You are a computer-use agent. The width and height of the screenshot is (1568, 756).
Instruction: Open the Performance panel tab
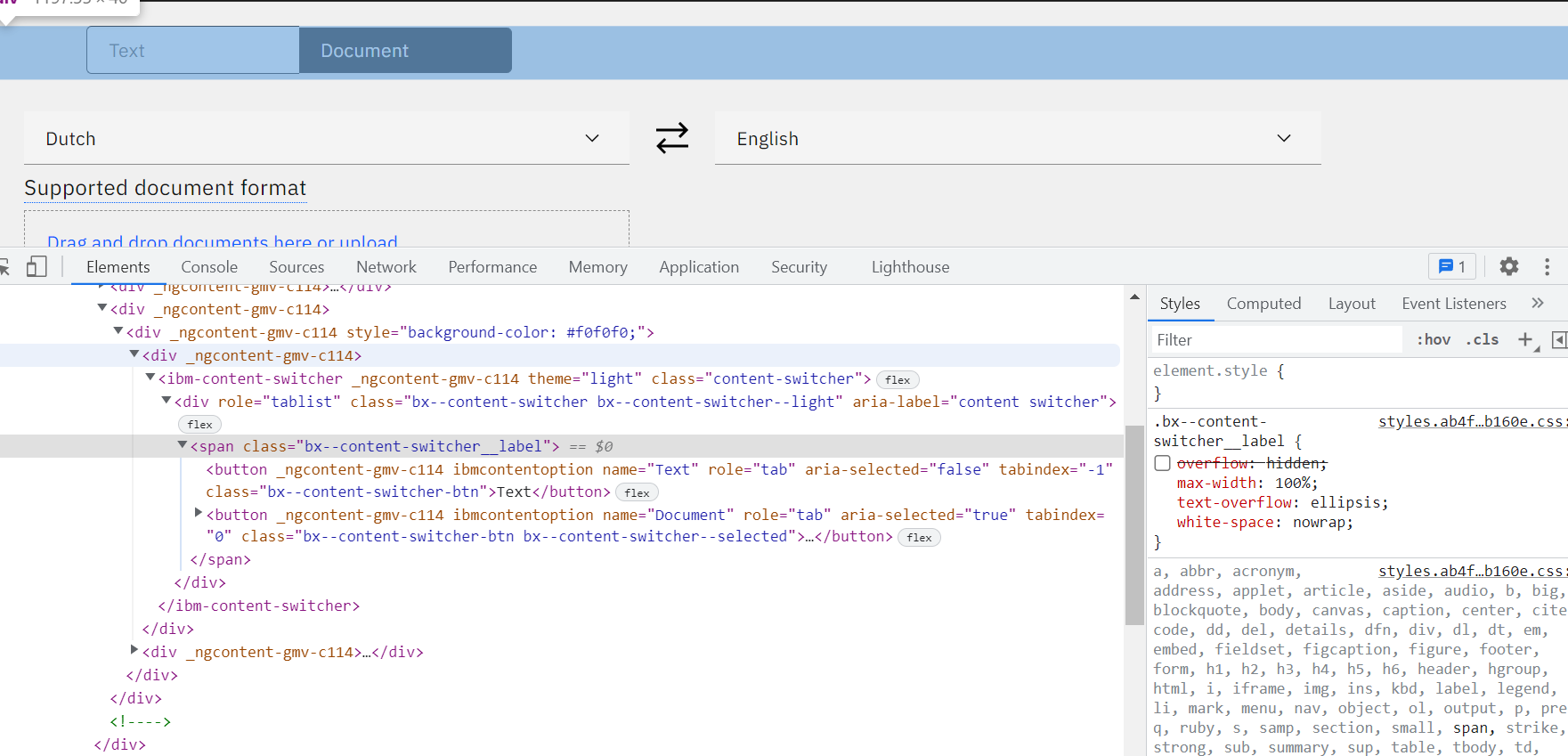(492, 267)
